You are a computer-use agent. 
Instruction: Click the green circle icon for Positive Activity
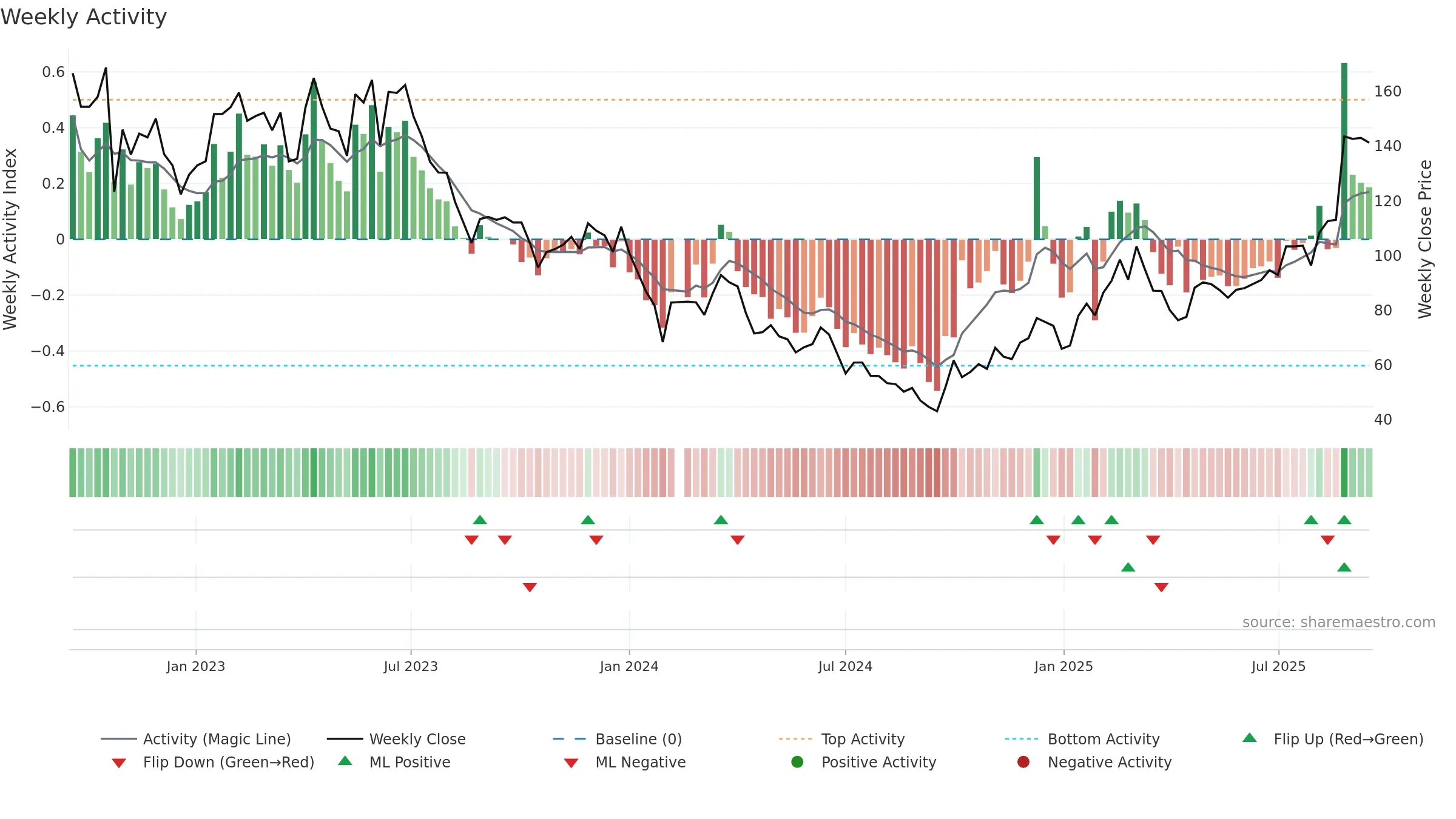pyautogui.click(x=797, y=762)
